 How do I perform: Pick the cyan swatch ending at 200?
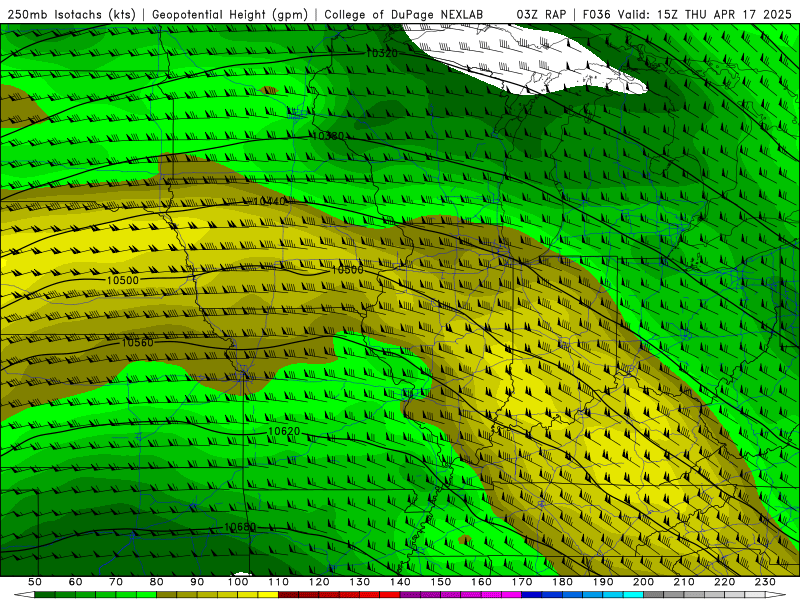tap(633, 595)
